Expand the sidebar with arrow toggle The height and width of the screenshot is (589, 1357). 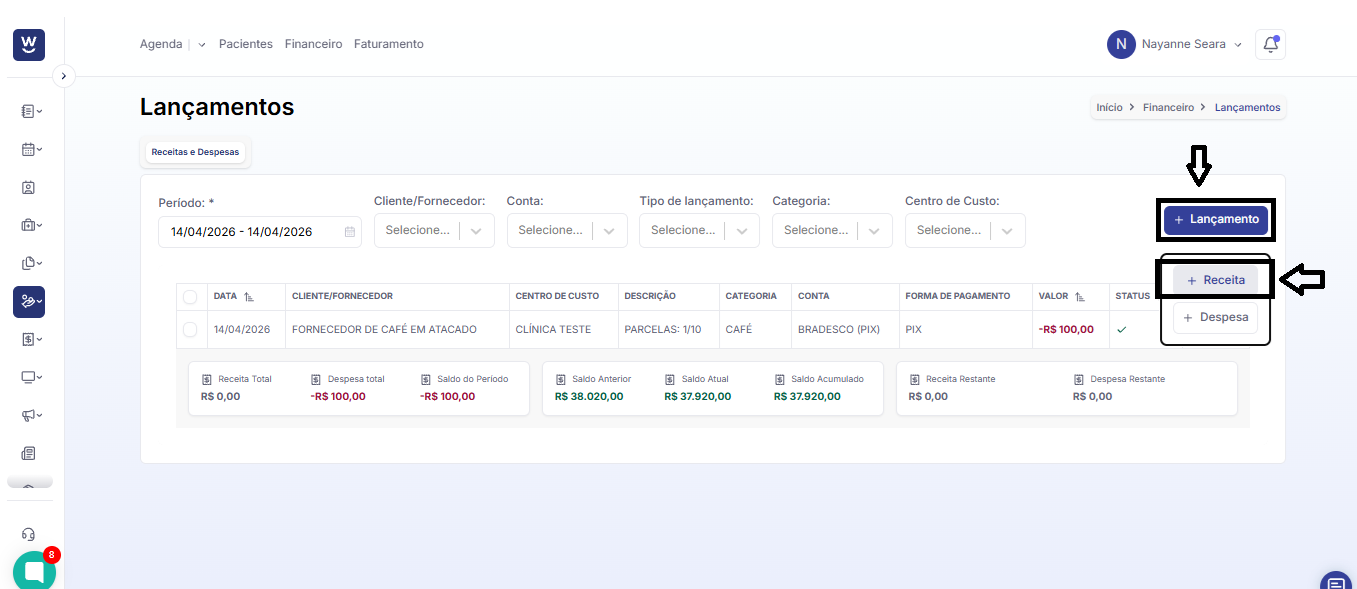(63, 75)
